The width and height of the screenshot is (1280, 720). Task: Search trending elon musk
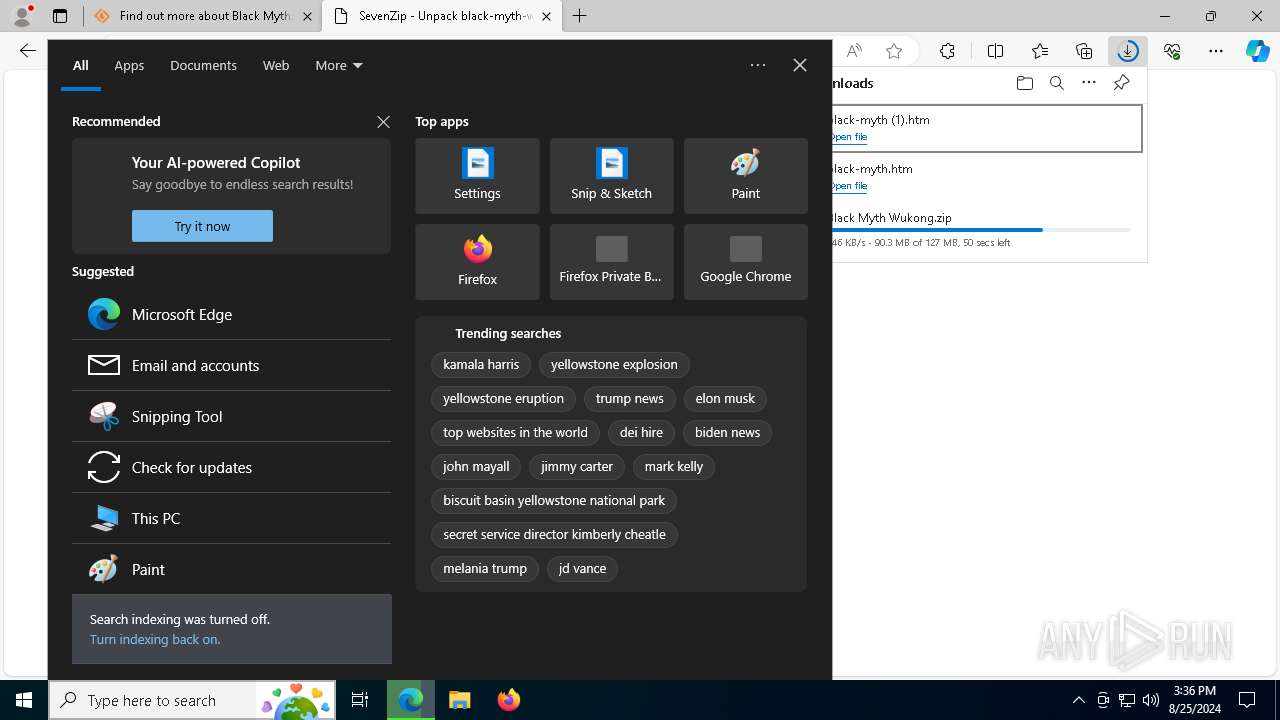(x=725, y=399)
